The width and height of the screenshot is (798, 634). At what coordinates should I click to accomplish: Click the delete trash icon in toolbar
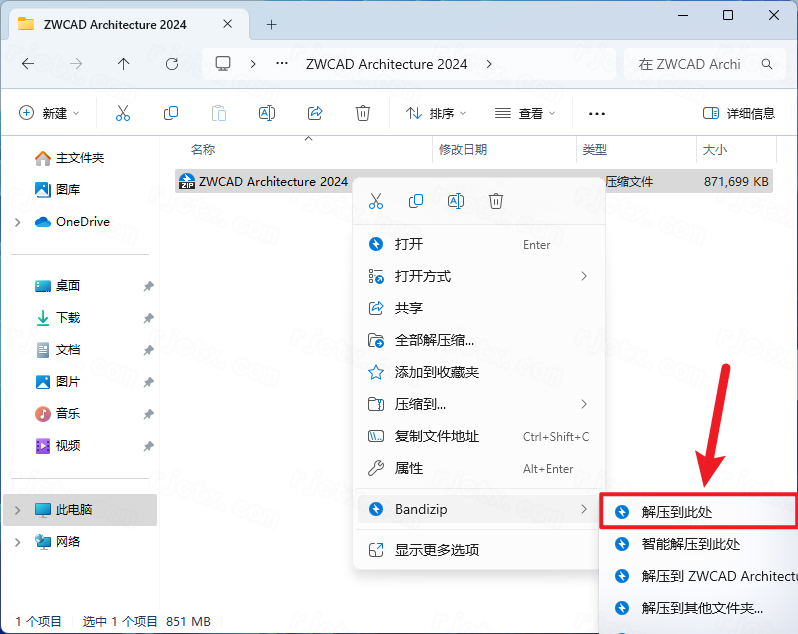[x=364, y=113]
